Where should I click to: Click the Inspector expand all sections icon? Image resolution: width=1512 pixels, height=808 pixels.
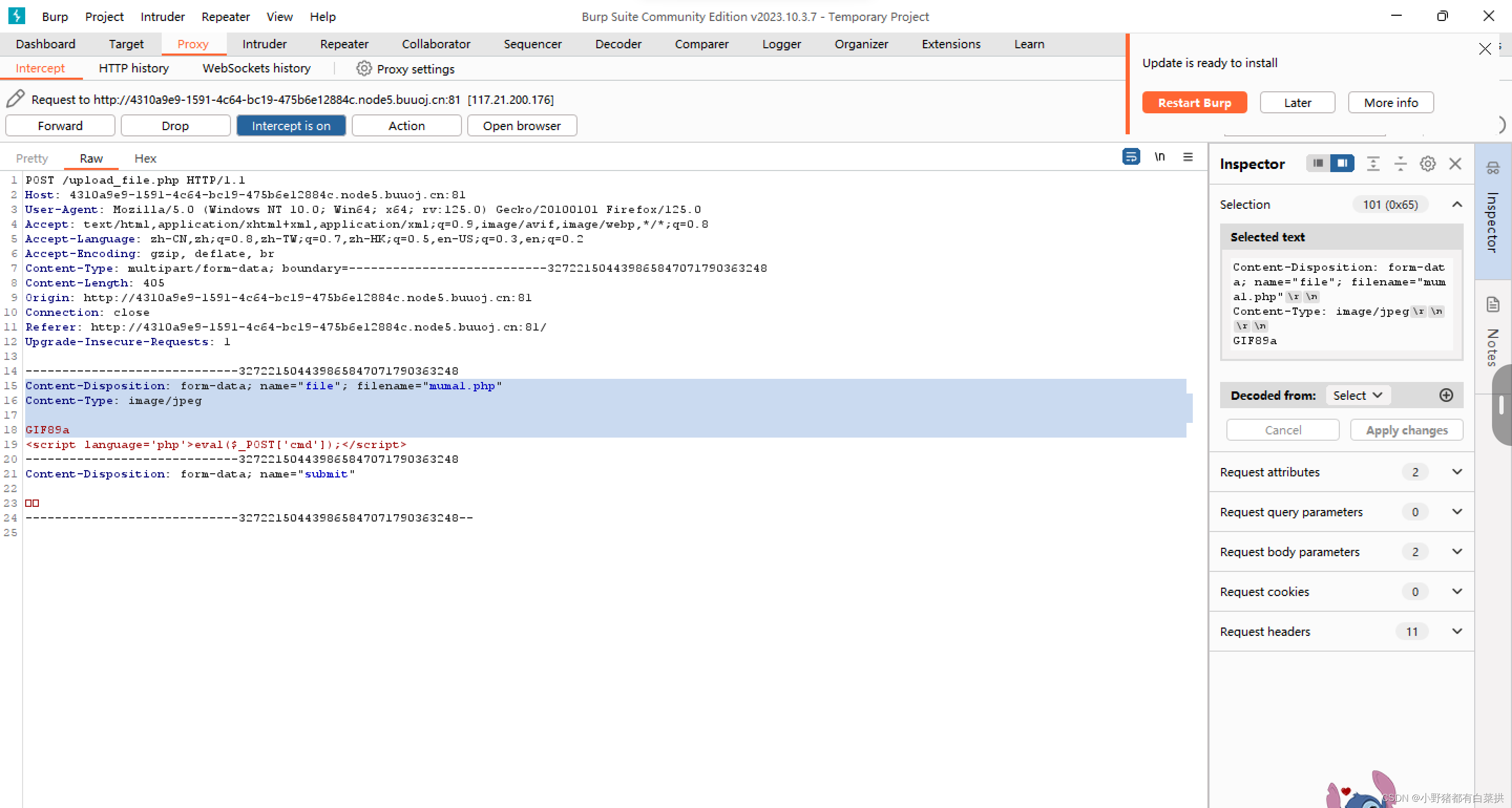click(1373, 164)
